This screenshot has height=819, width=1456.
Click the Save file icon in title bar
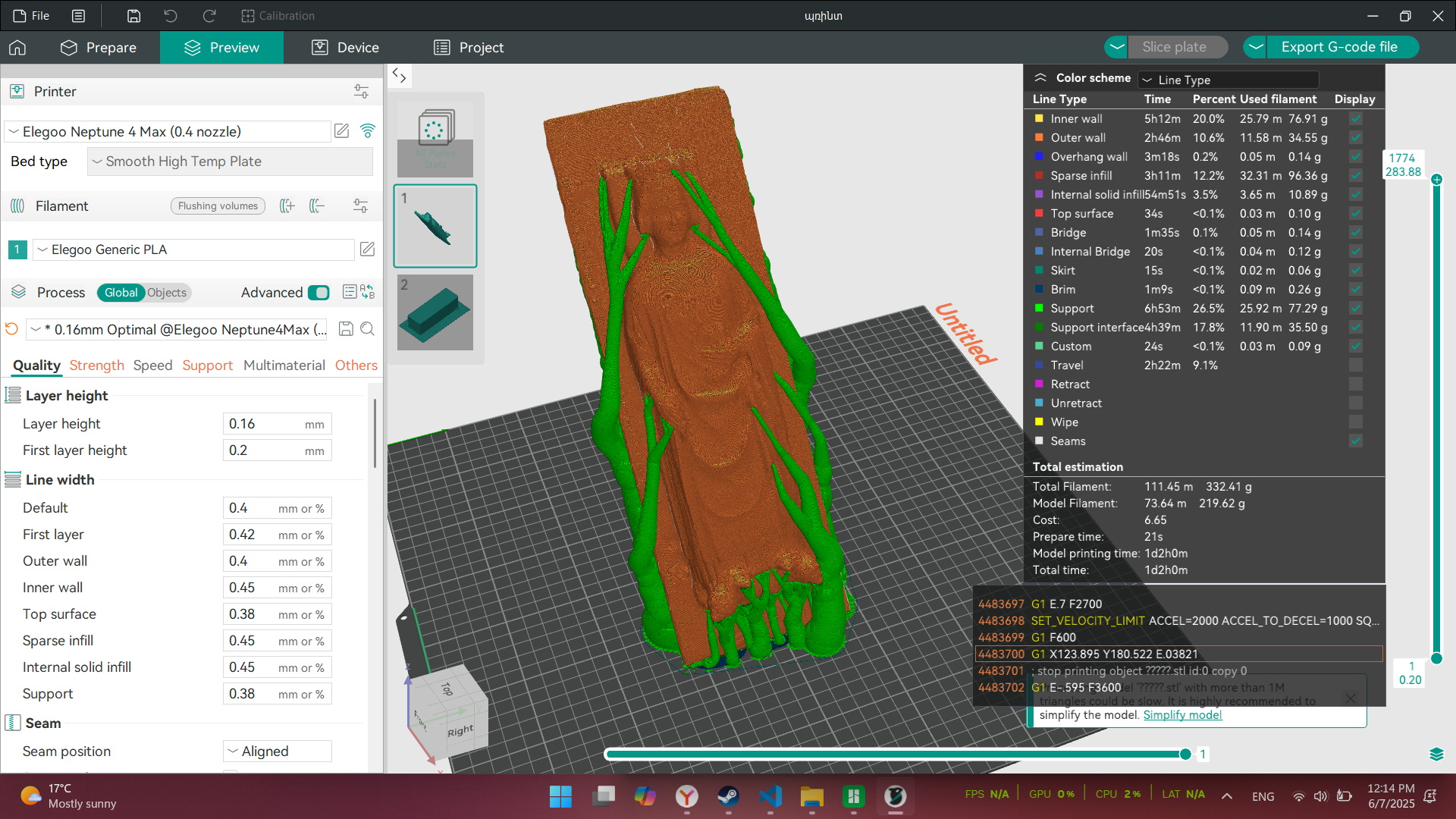tap(133, 15)
